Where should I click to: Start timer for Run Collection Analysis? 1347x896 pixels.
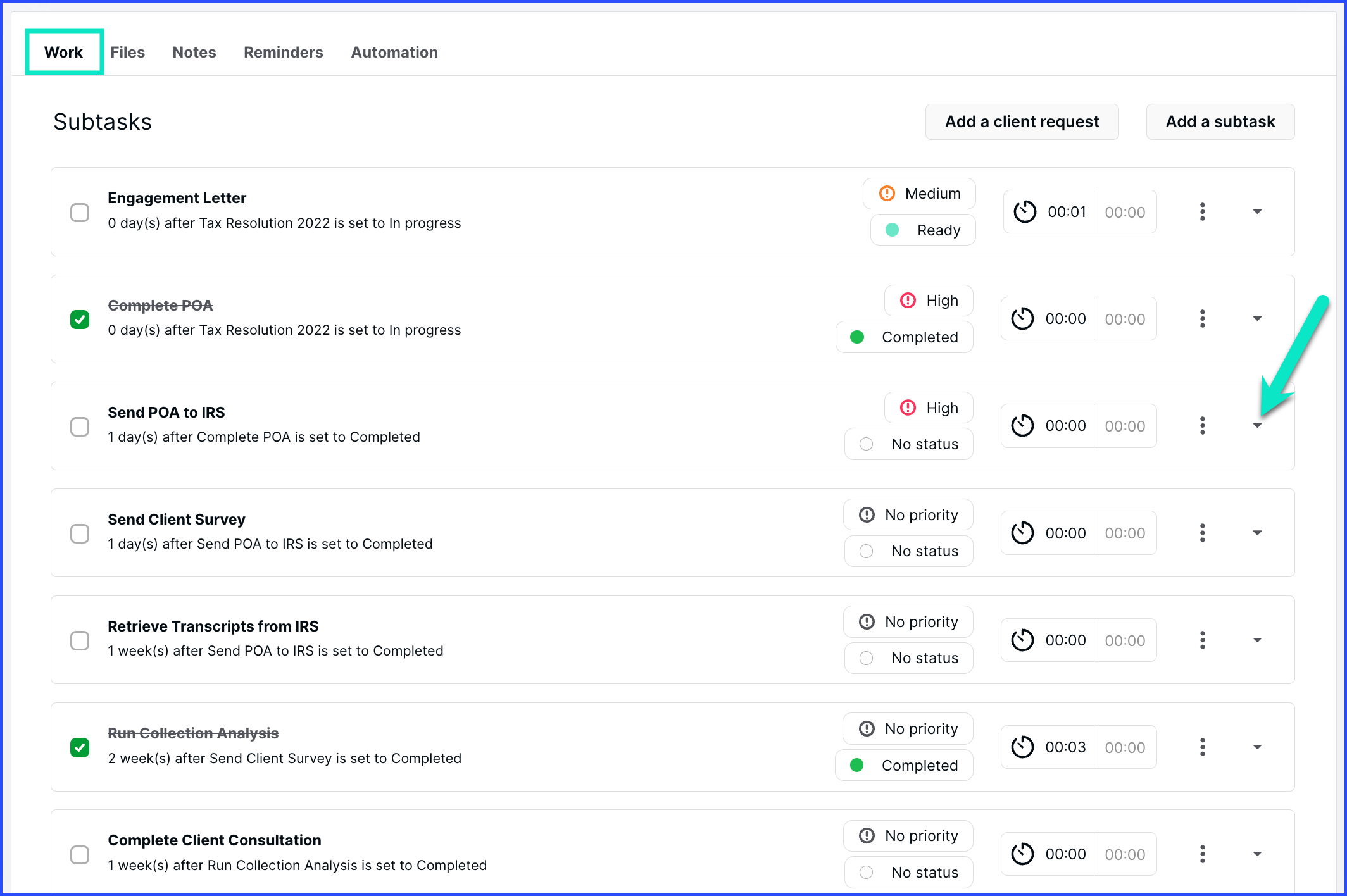click(1022, 747)
